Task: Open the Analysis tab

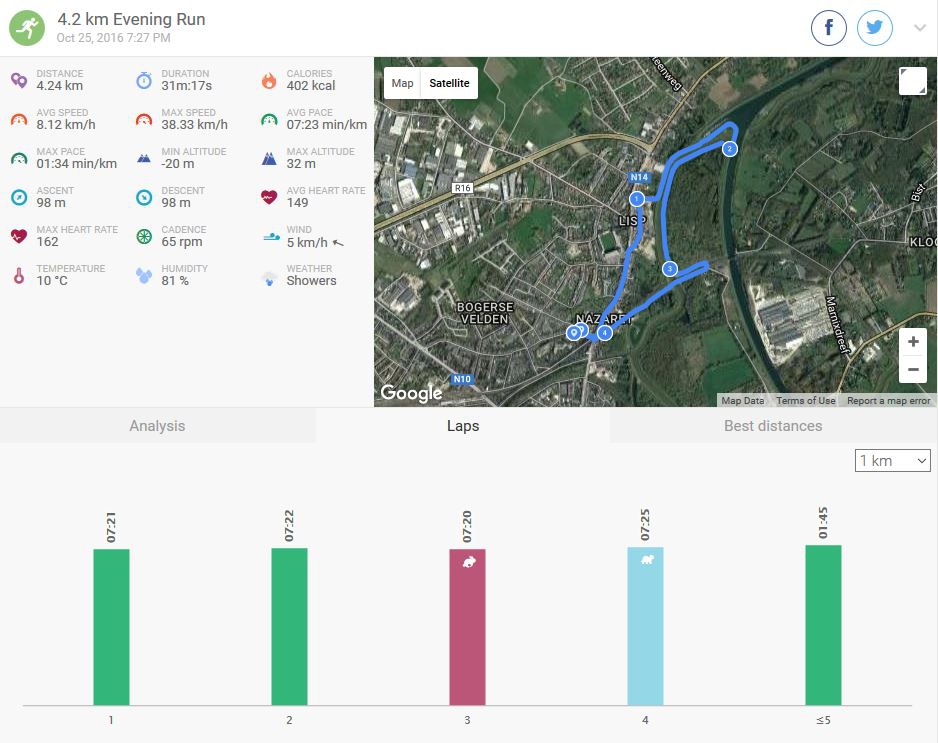Action: click(x=157, y=426)
